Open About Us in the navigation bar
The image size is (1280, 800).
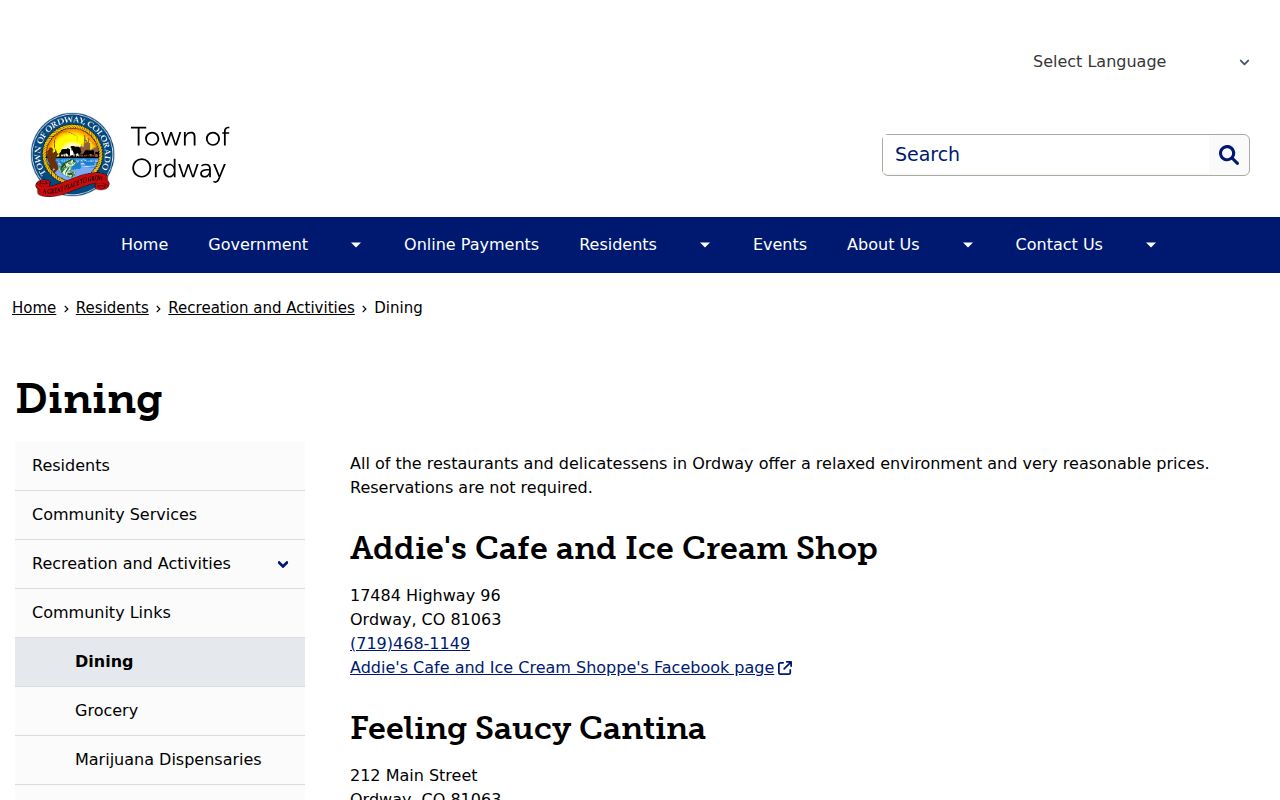pyautogui.click(x=883, y=245)
